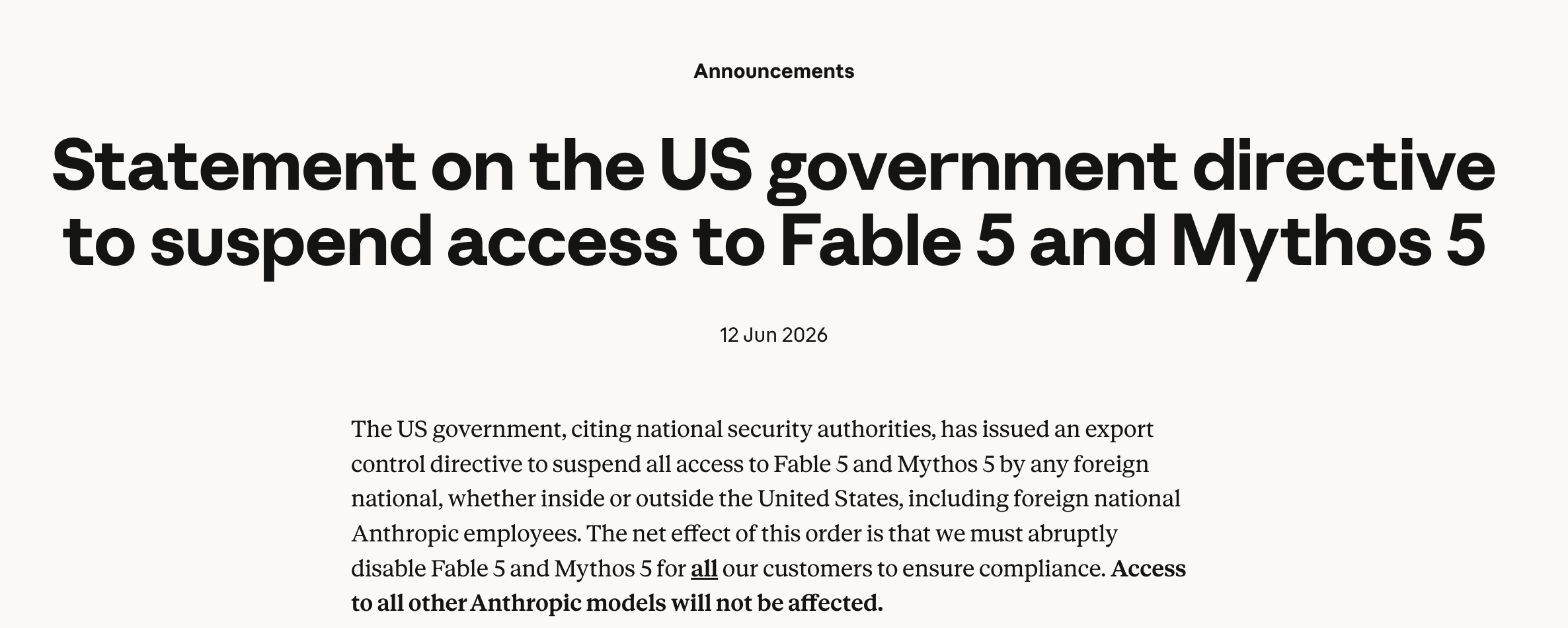Click the headline's first line starting "Statement on"
The height and width of the screenshot is (628, 1568).
[x=773, y=167]
